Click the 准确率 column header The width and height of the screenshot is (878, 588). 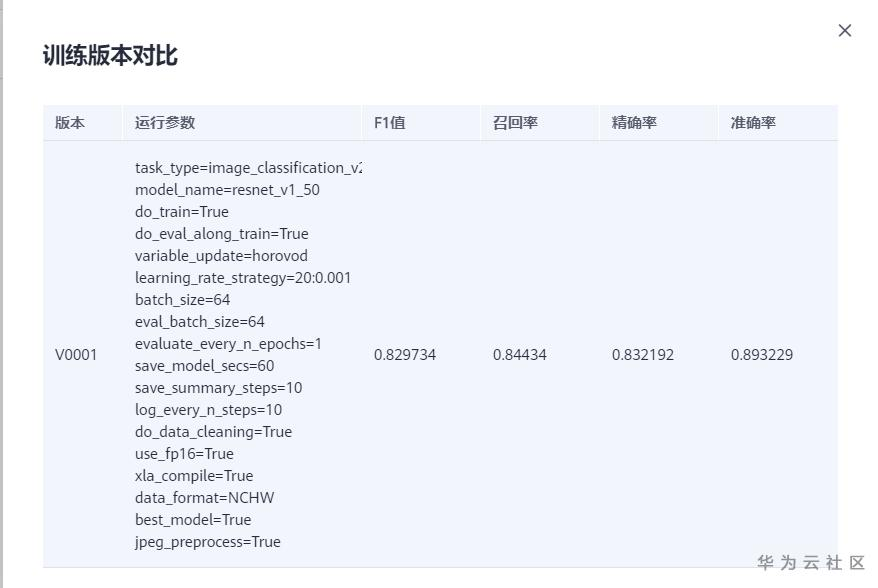[x=753, y=123]
